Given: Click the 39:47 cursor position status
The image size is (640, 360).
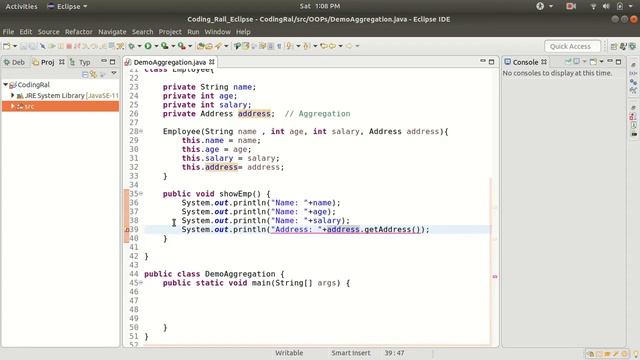Looking at the screenshot, I should [x=394, y=353].
